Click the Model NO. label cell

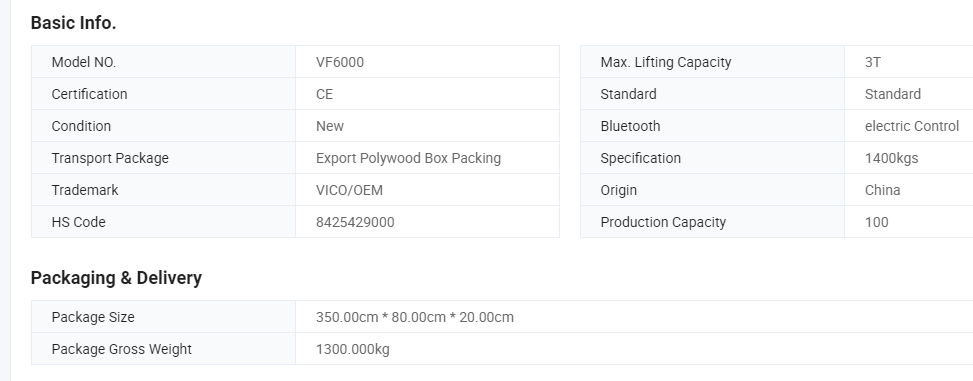[x=163, y=62]
